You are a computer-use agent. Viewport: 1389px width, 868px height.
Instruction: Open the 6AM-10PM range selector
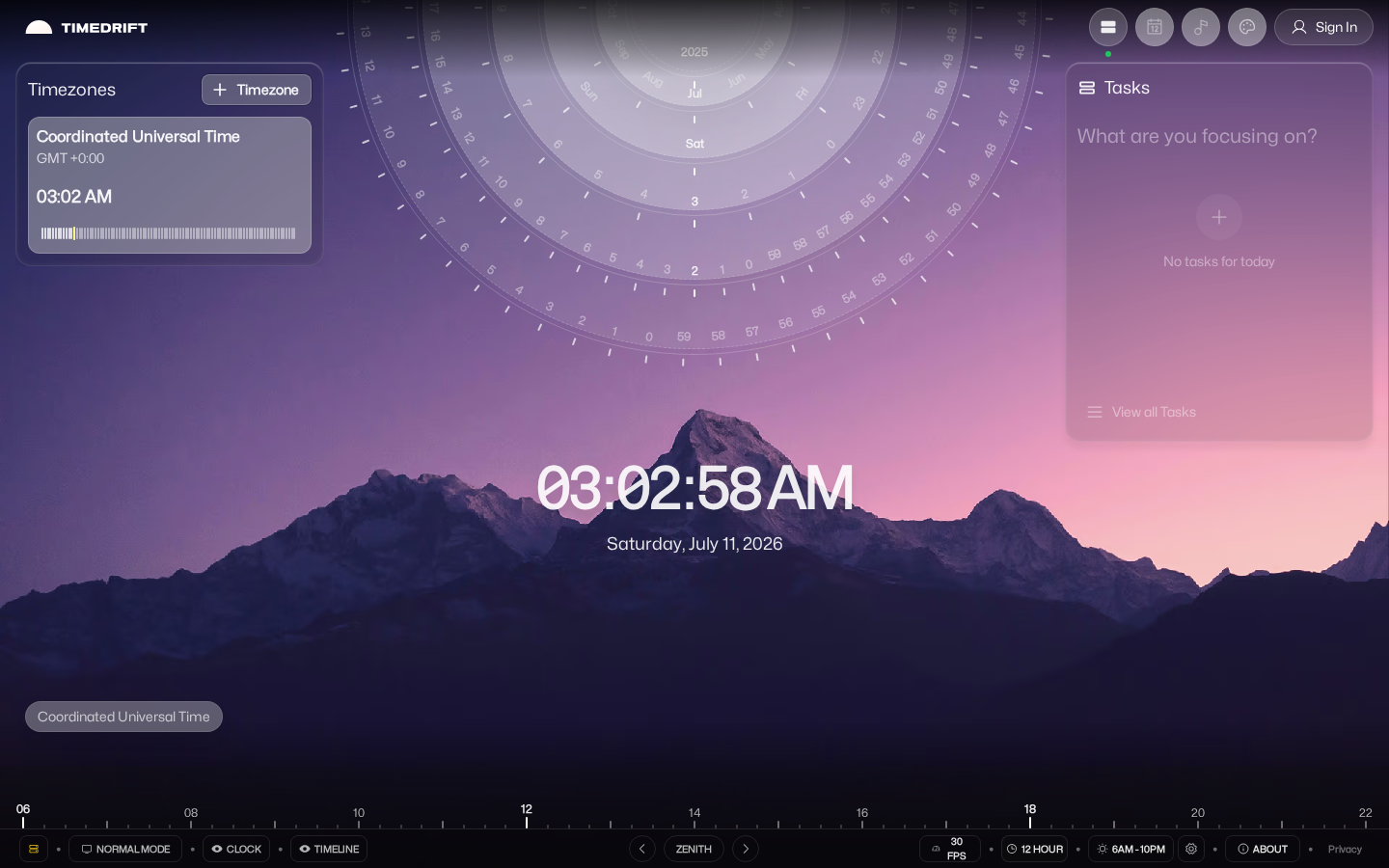pos(1130,849)
